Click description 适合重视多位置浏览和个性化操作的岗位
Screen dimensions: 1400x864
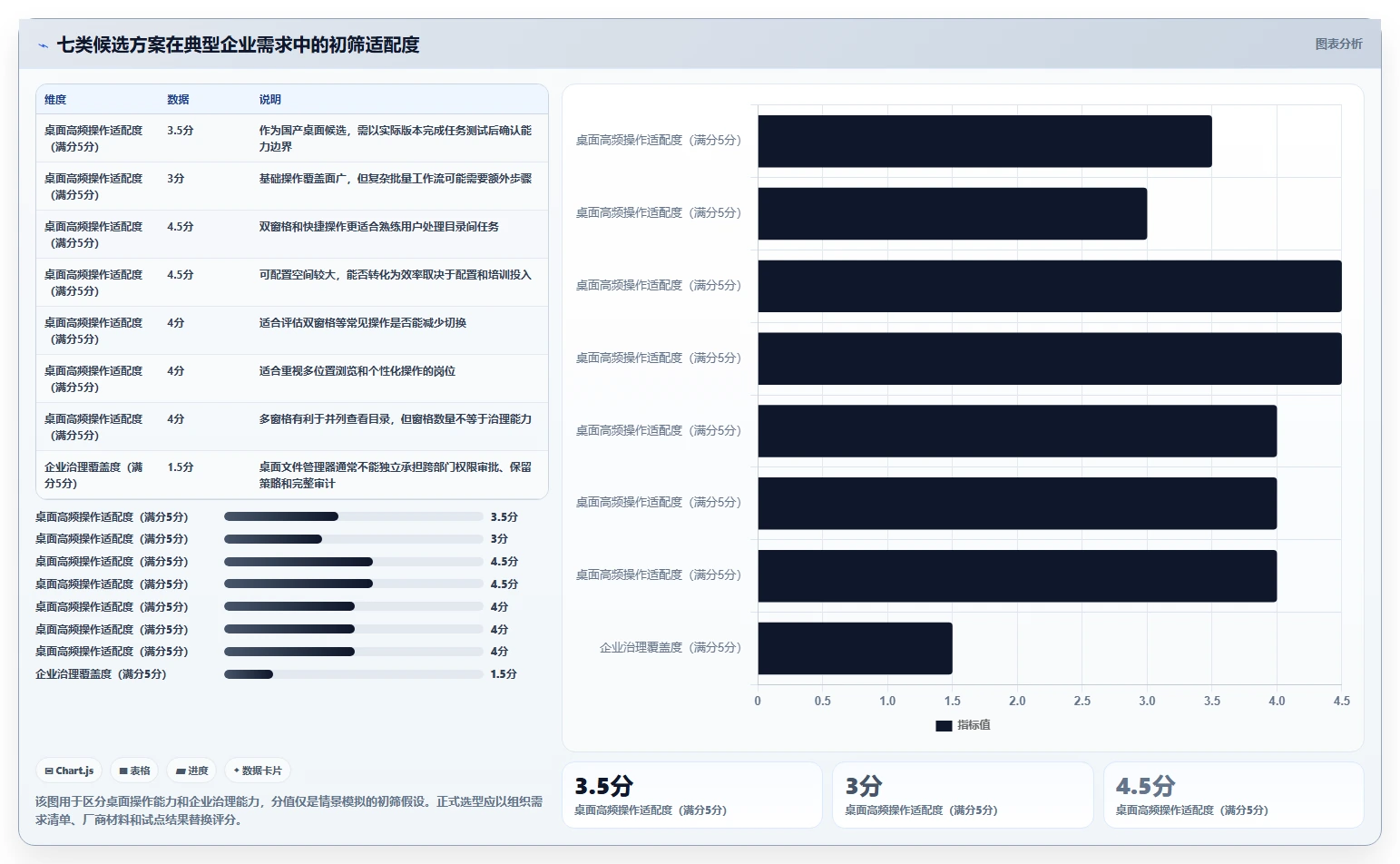coord(357,371)
